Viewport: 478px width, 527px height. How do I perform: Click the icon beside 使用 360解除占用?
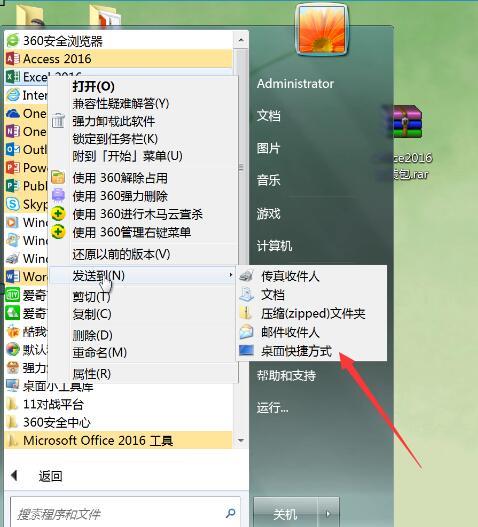(58, 177)
